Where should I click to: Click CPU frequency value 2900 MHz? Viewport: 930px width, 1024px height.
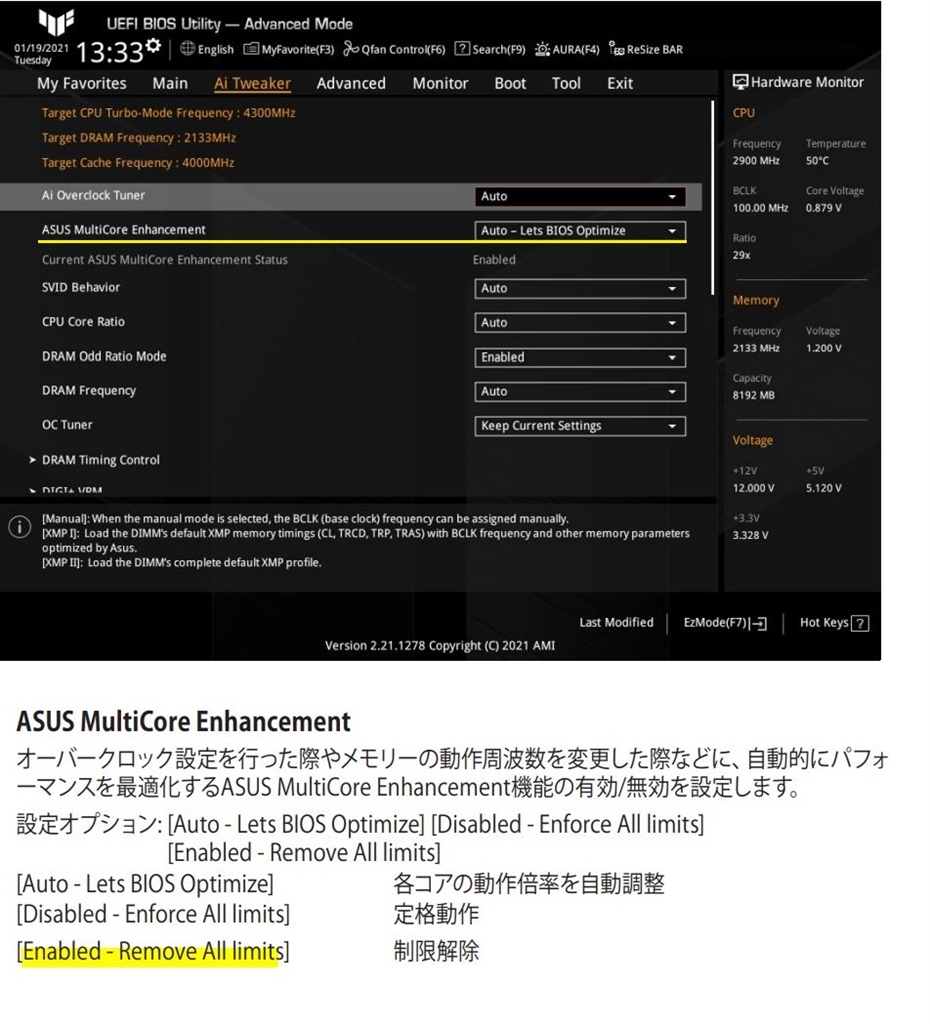[756, 161]
